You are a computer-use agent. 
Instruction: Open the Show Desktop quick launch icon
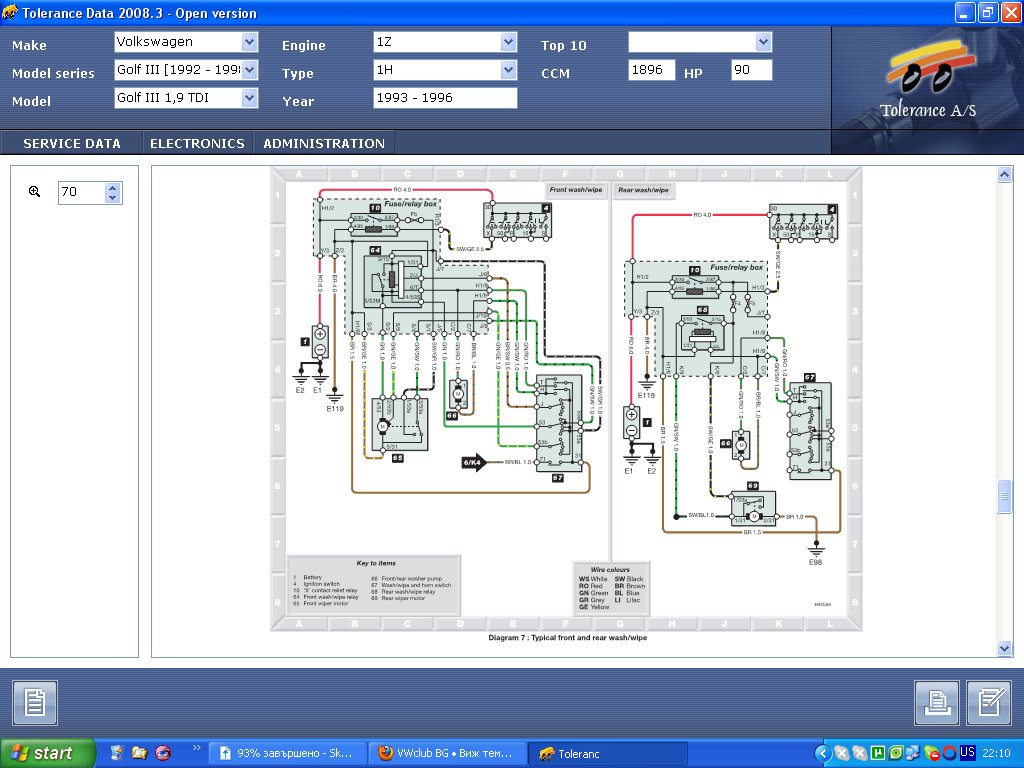[x=117, y=753]
